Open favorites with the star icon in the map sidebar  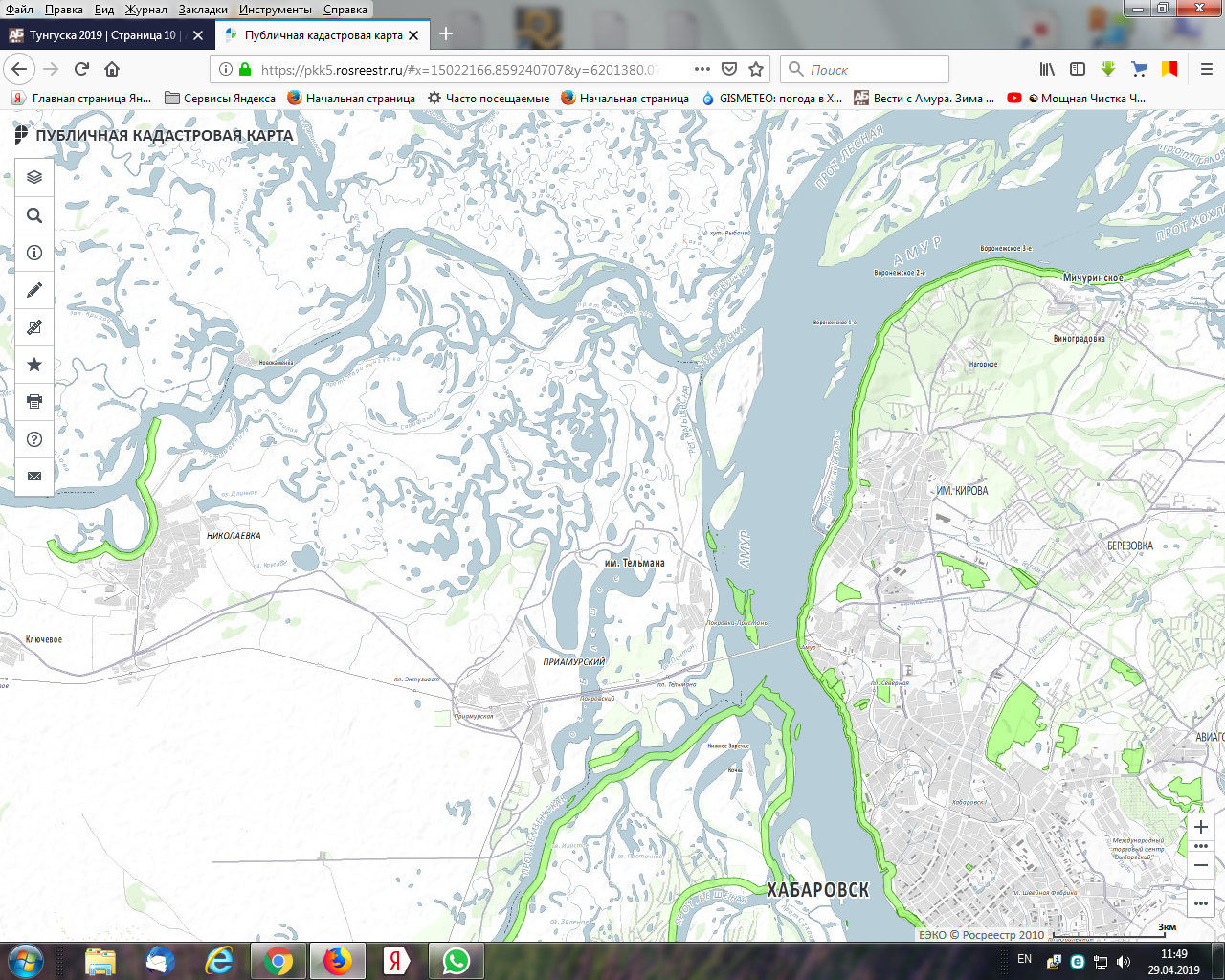(34, 365)
